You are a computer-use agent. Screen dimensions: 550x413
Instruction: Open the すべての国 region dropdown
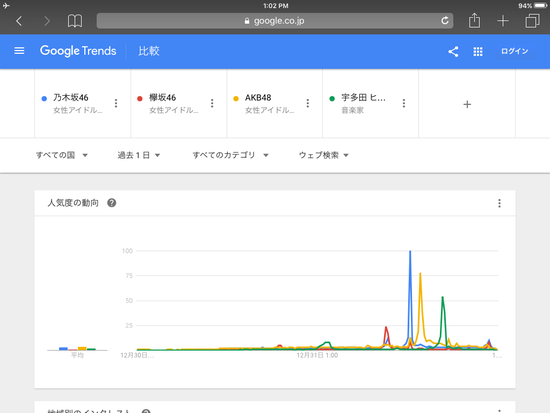point(62,155)
